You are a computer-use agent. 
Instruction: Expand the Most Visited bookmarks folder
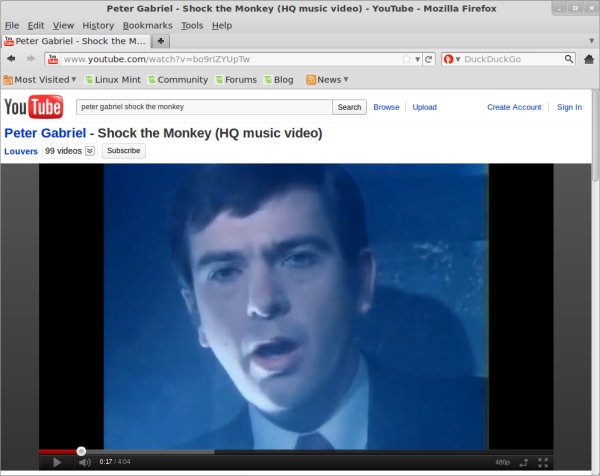[40, 79]
